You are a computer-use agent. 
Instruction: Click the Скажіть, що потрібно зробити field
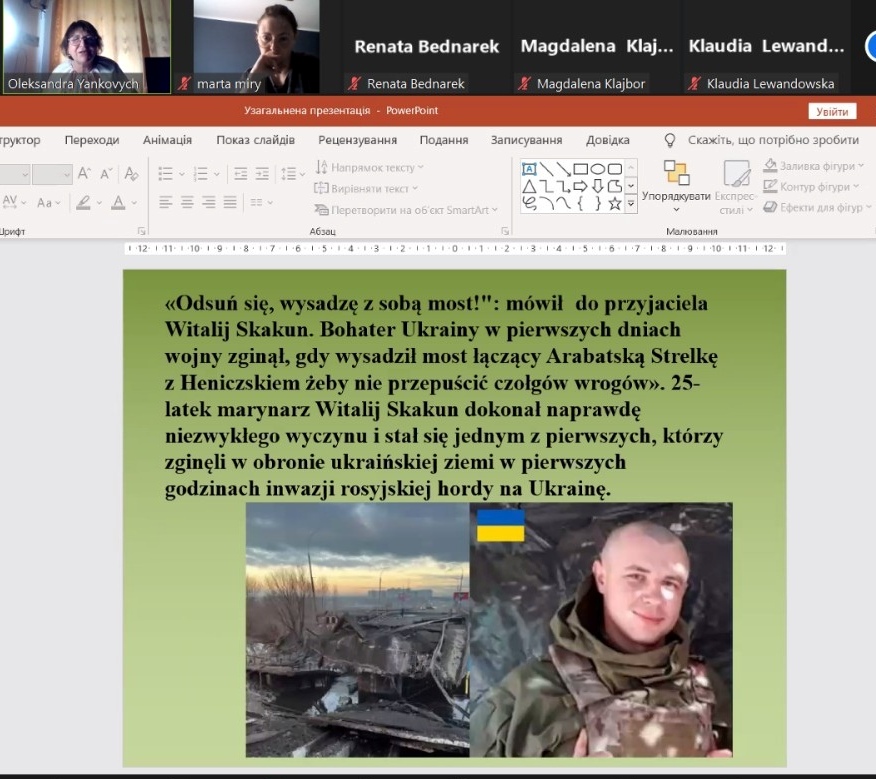point(773,140)
